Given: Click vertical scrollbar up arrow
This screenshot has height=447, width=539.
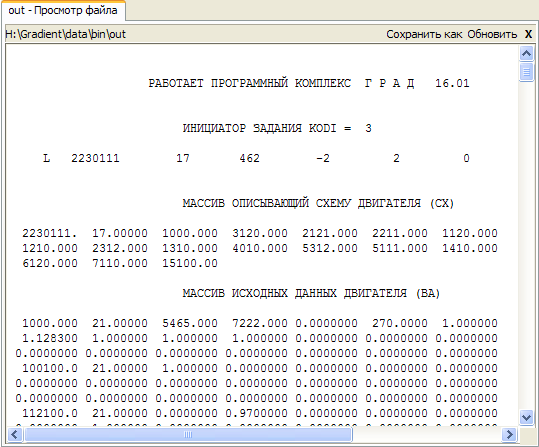Looking at the screenshot, I should click(526, 53).
